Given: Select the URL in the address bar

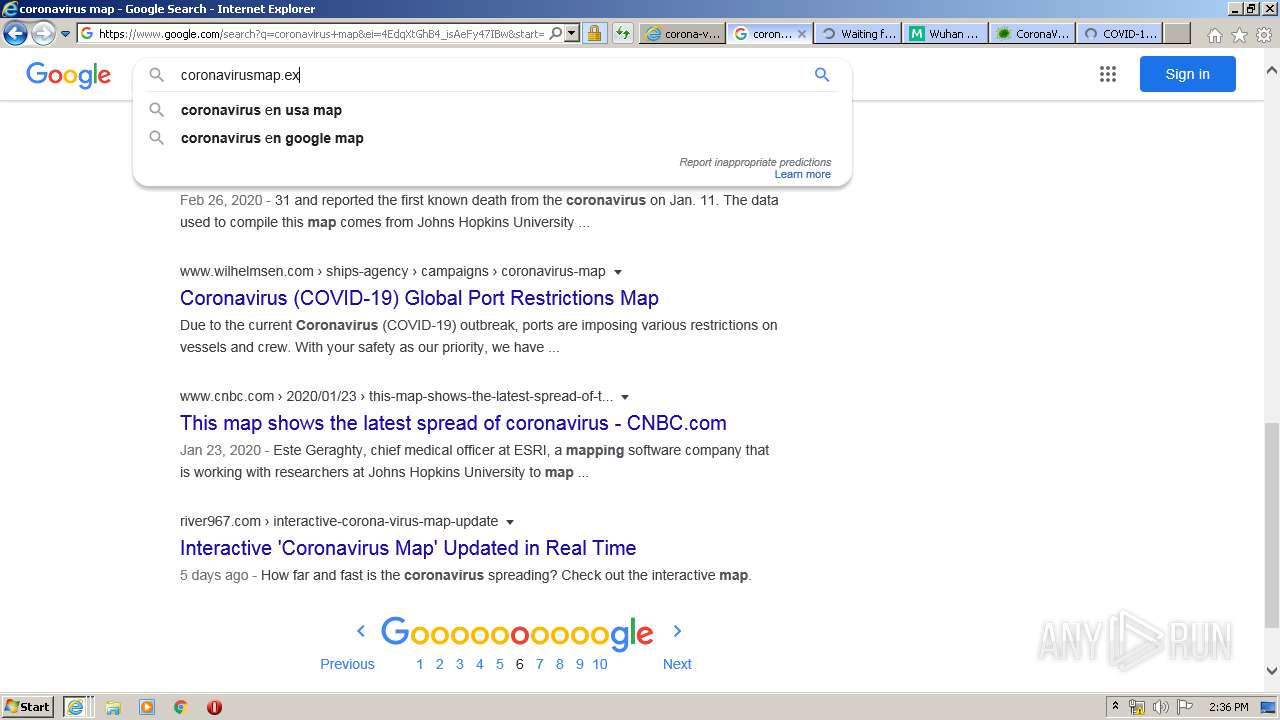Looking at the screenshot, I should point(320,33).
